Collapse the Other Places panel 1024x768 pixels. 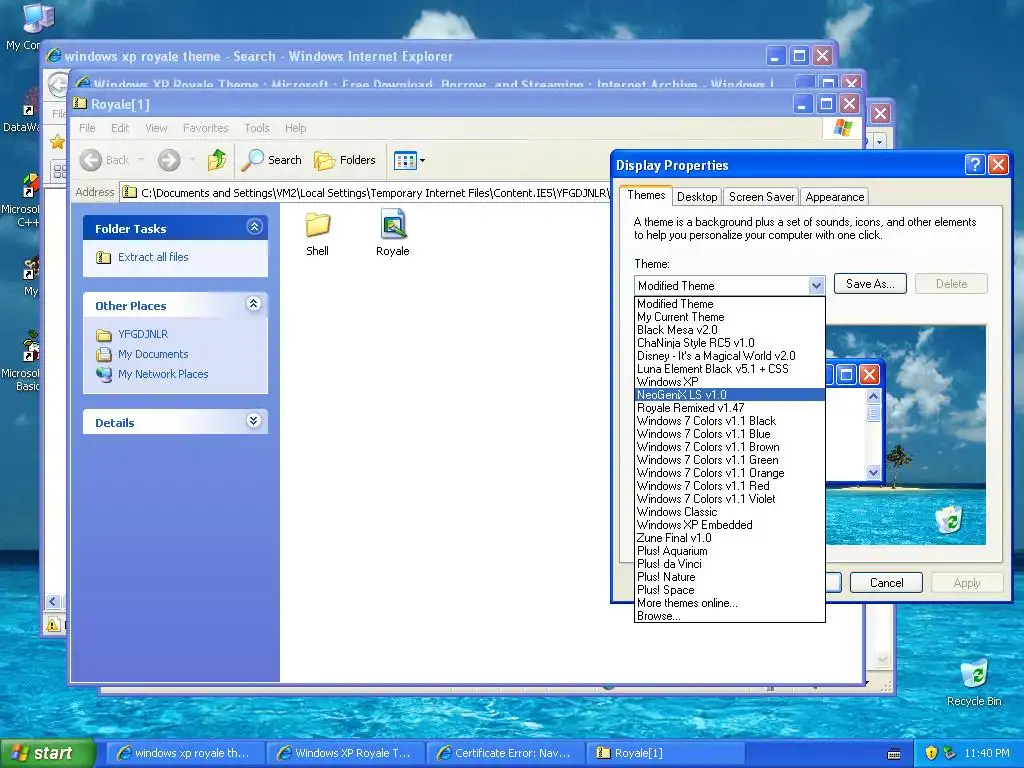coord(254,304)
